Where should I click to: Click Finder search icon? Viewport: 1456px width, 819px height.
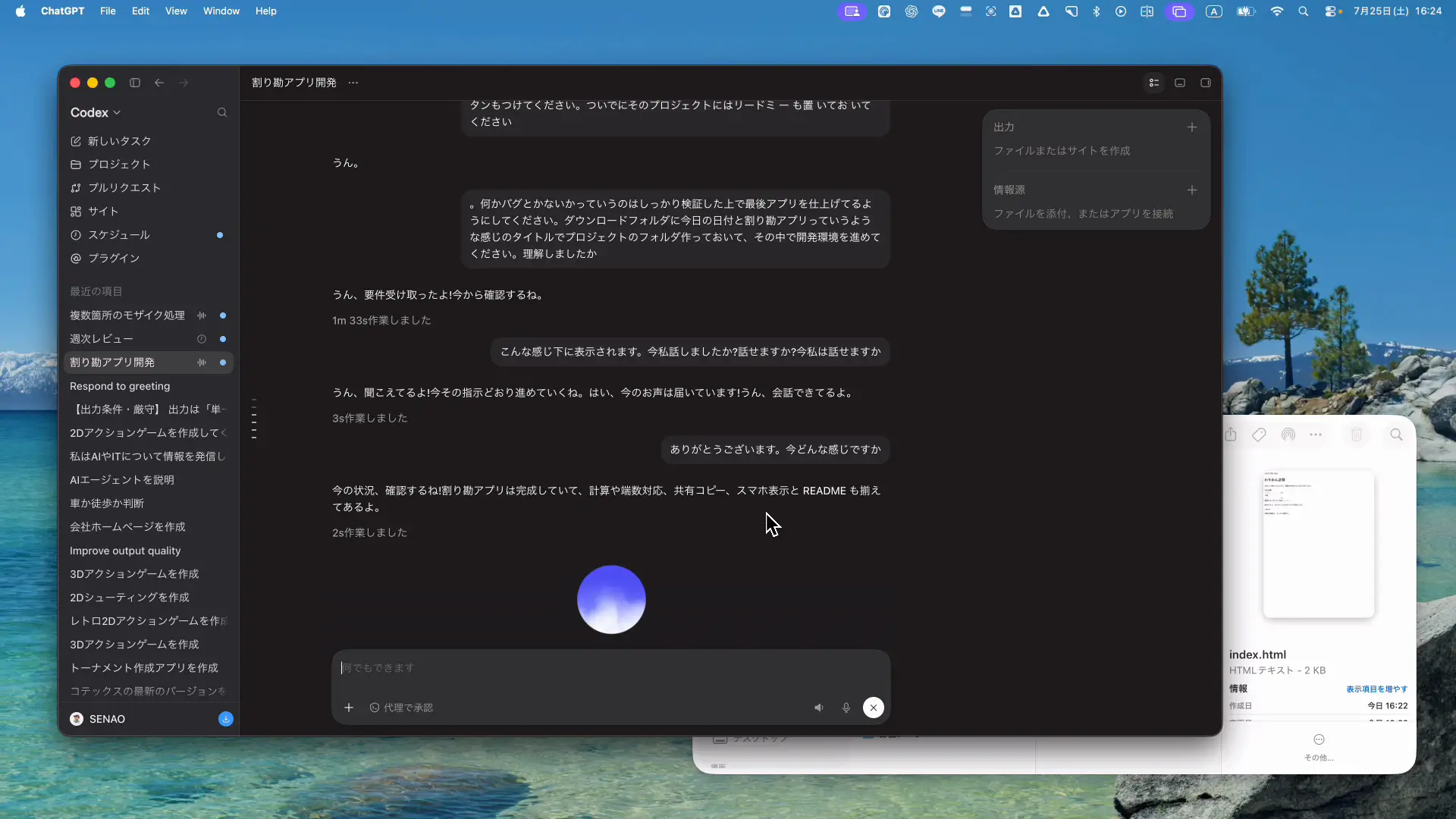point(1396,435)
